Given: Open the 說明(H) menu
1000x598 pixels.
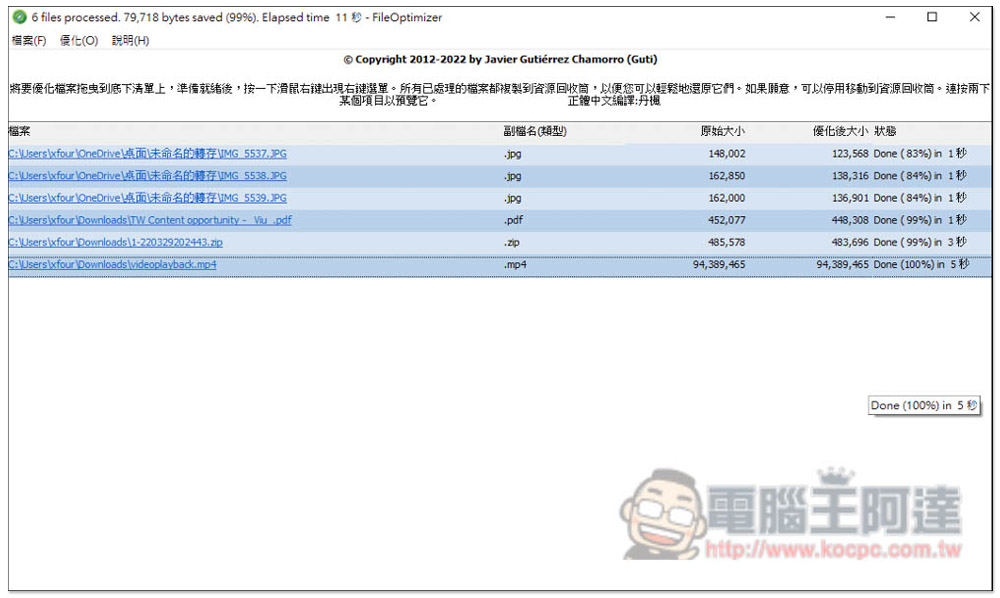Looking at the screenshot, I should (130, 41).
